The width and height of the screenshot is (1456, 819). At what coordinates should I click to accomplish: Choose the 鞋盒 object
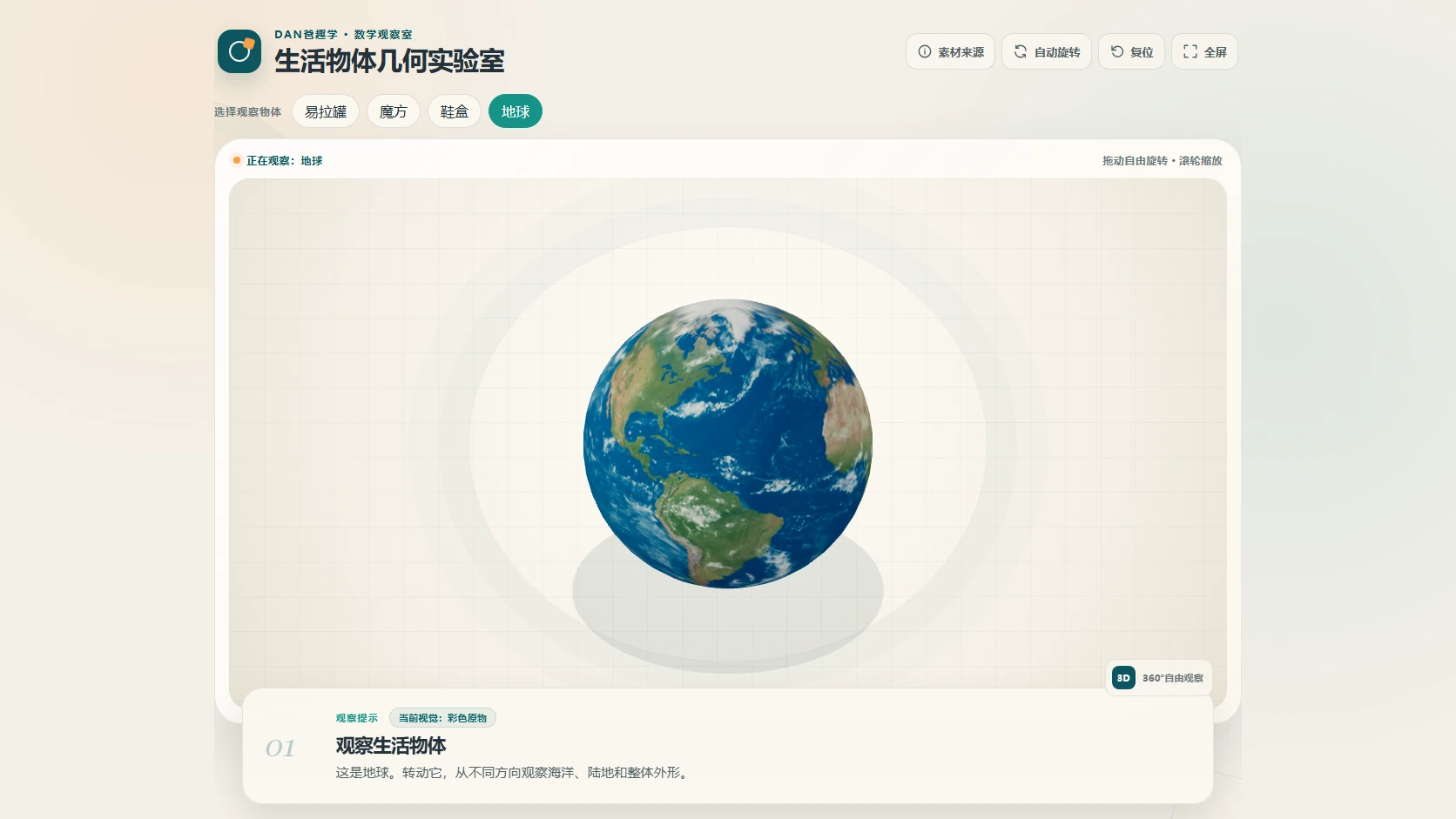point(455,111)
